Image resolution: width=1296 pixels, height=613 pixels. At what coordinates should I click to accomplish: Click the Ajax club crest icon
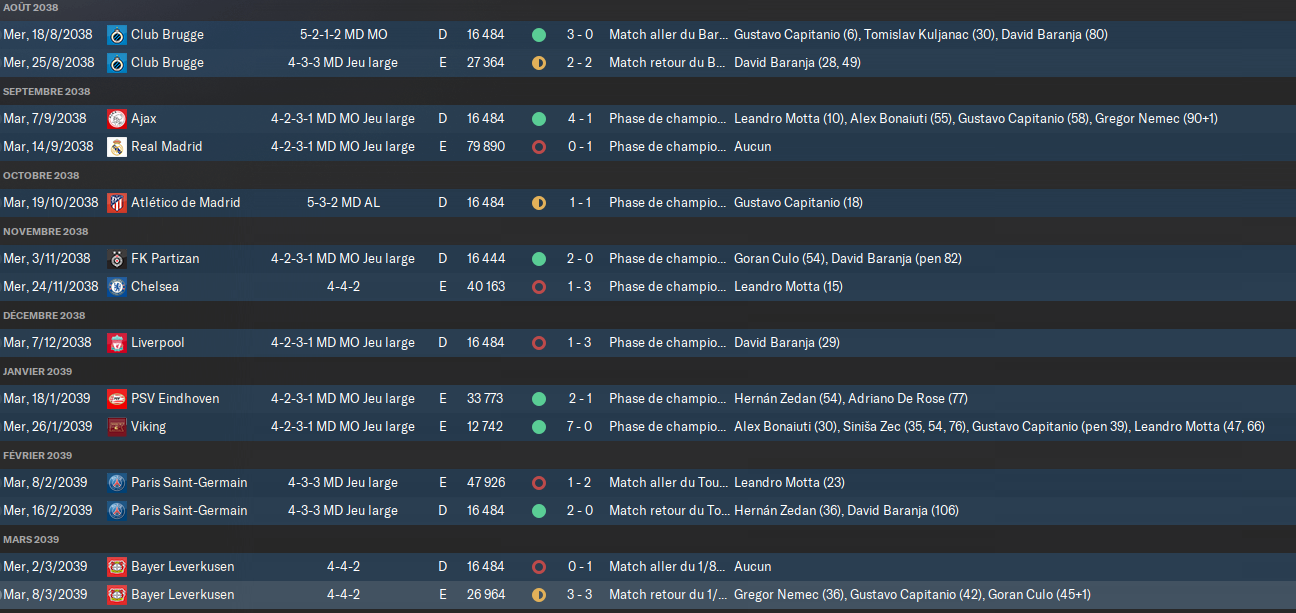click(x=116, y=118)
